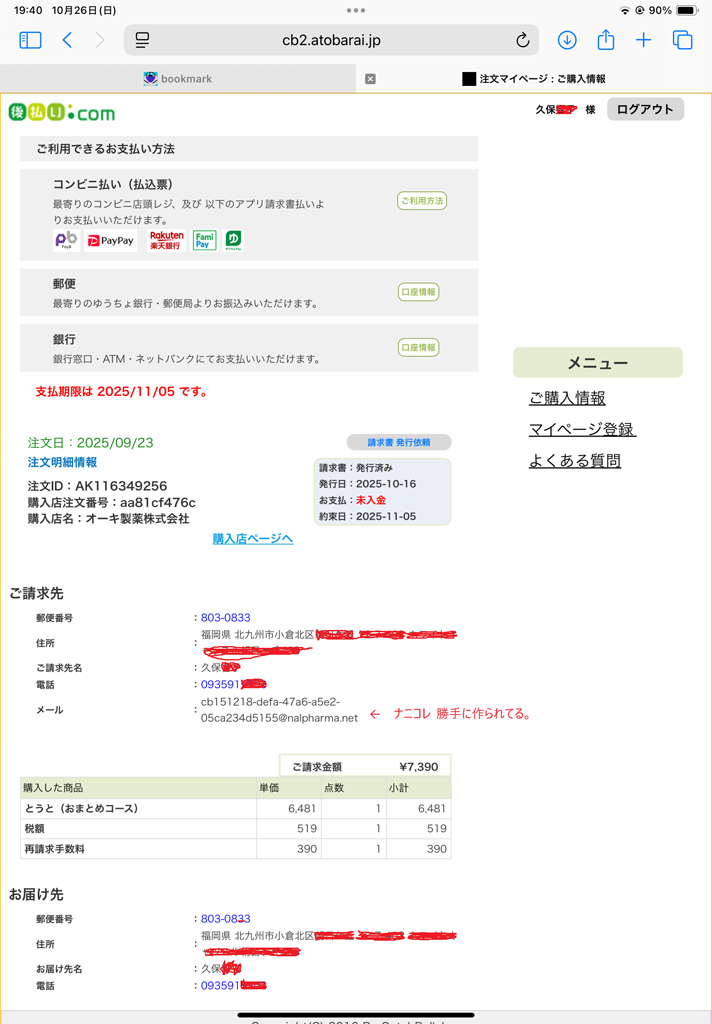Open 口座情報 for 郵便 payment
Viewport: 712px width, 1024px height.
(x=419, y=292)
